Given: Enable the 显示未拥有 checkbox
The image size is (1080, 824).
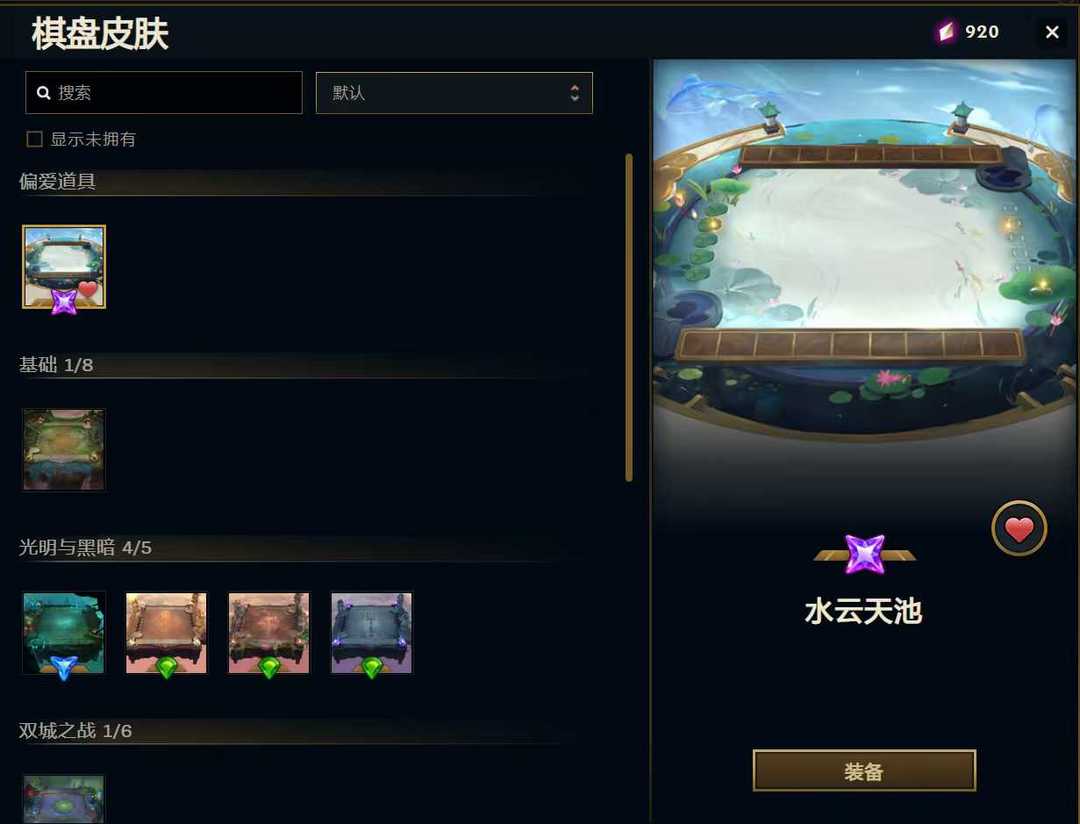Looking at the screenshot, I should tap(34, 139).
